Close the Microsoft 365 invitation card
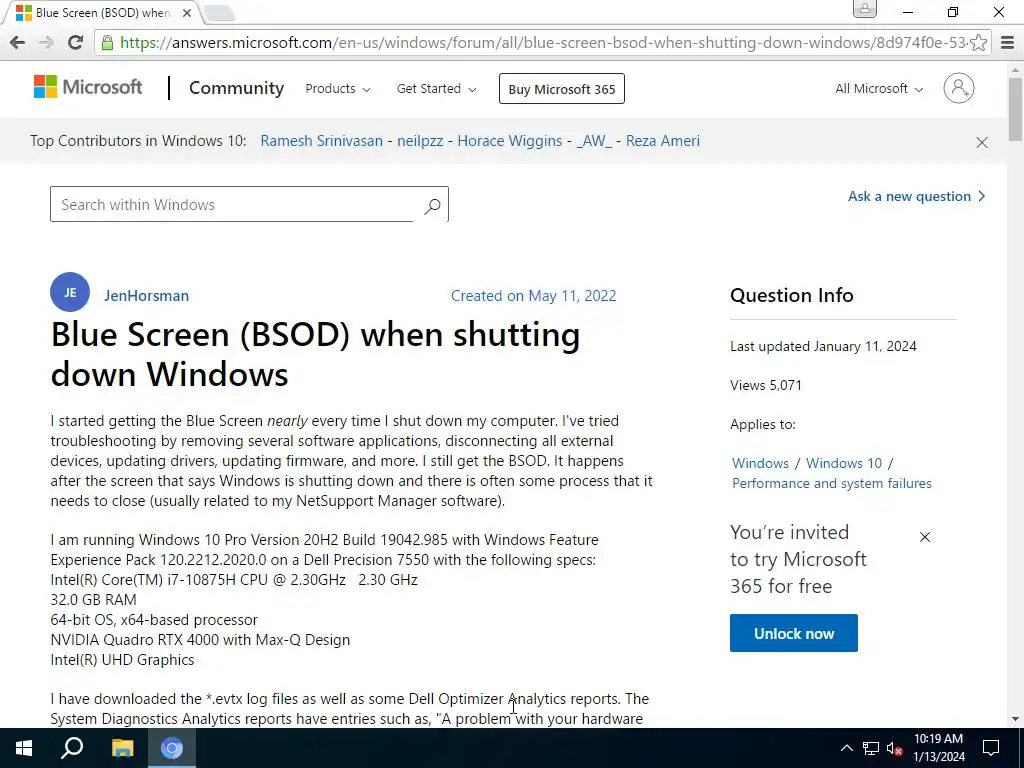The image size is (1024, 768). [925, 537]
